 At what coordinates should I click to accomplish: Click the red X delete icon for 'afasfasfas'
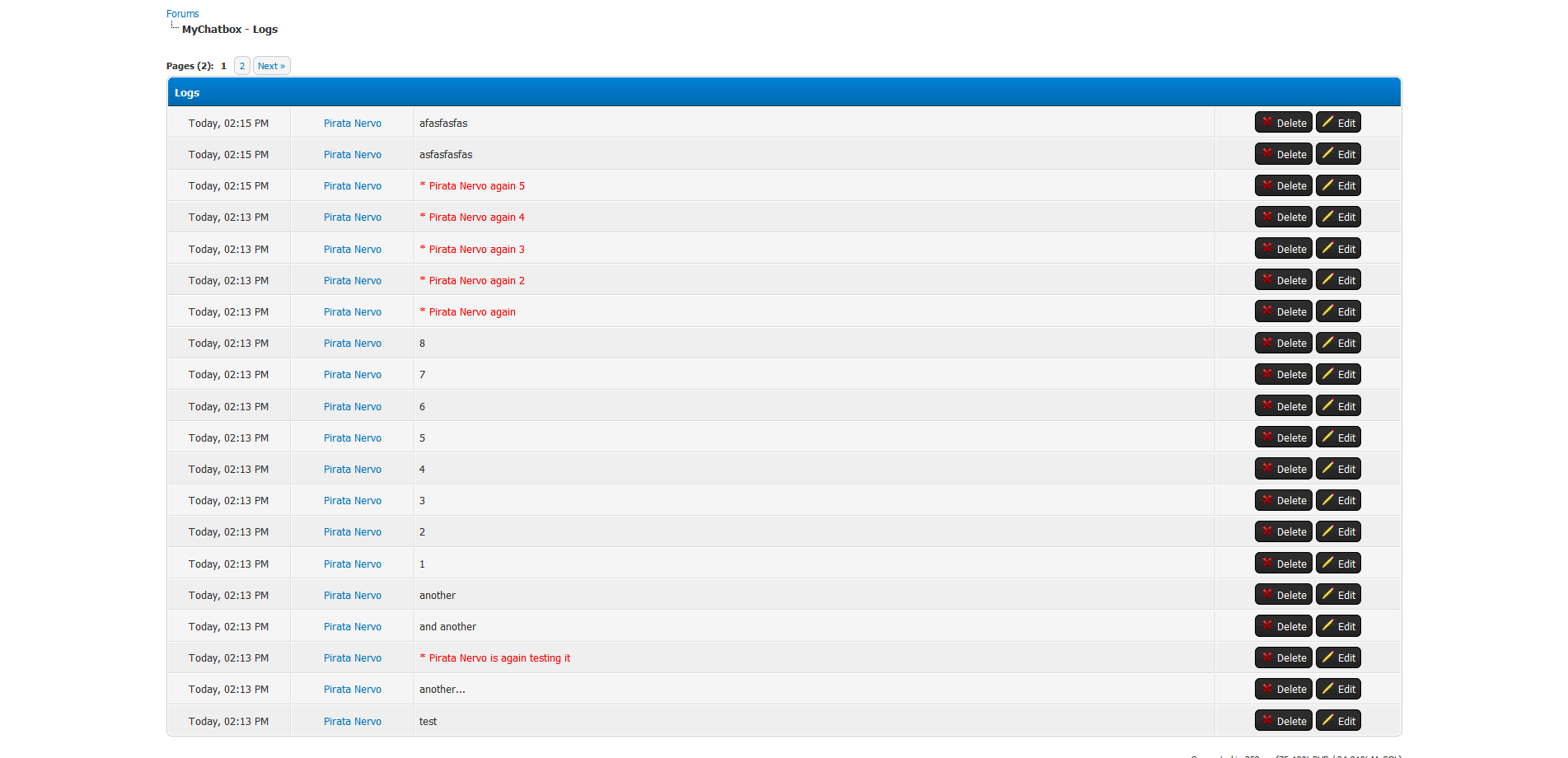(x=1267, y=122)
